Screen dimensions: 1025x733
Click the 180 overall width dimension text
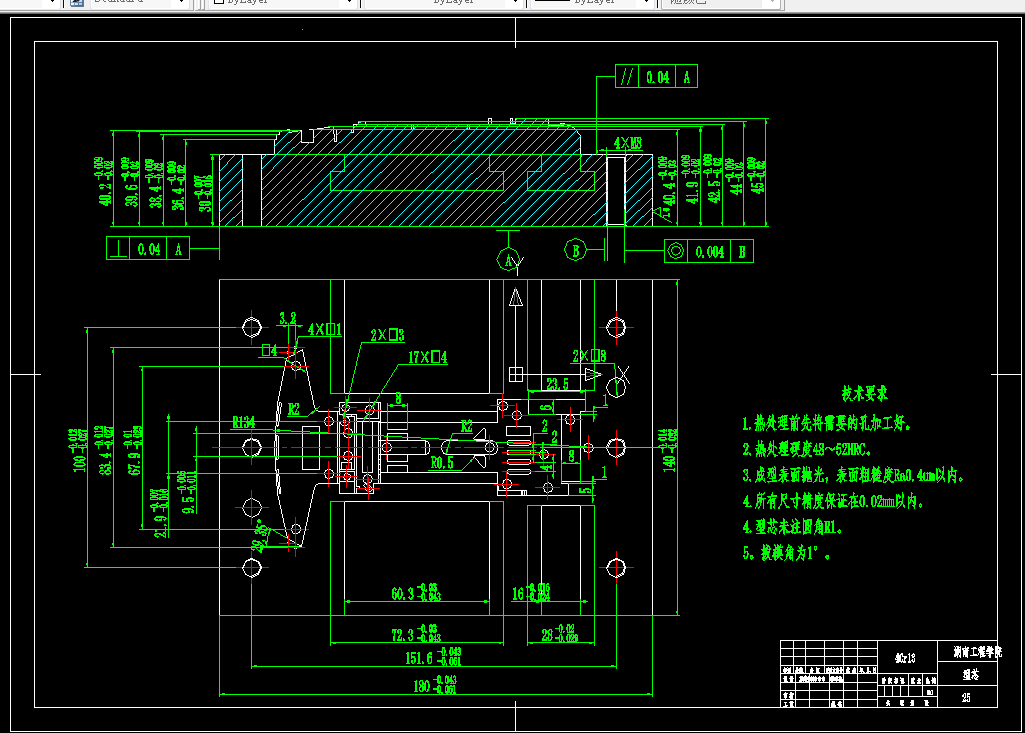pyautogui.click(x=435, y=685)
